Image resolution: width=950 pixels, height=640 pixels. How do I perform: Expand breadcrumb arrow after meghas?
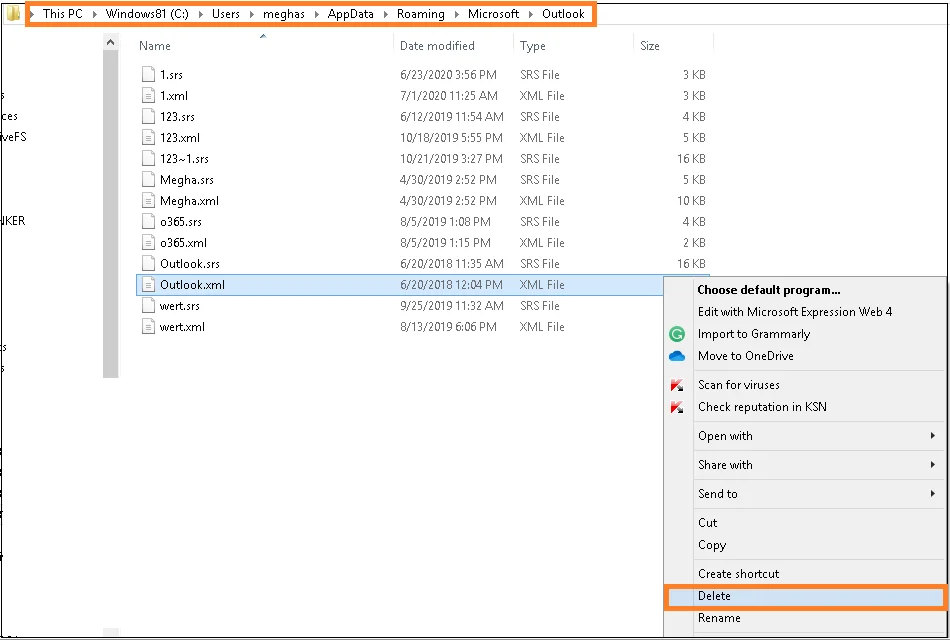(316, 14)
